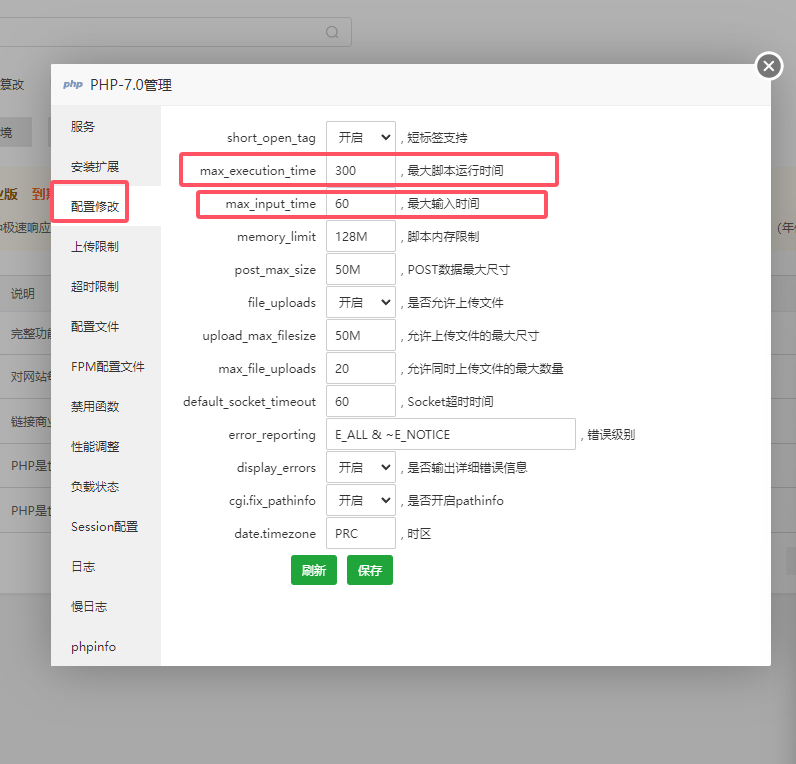Click max_input_time input field
Screen dimensions: 796x764
pyautogui.click(x=361, y=203)
